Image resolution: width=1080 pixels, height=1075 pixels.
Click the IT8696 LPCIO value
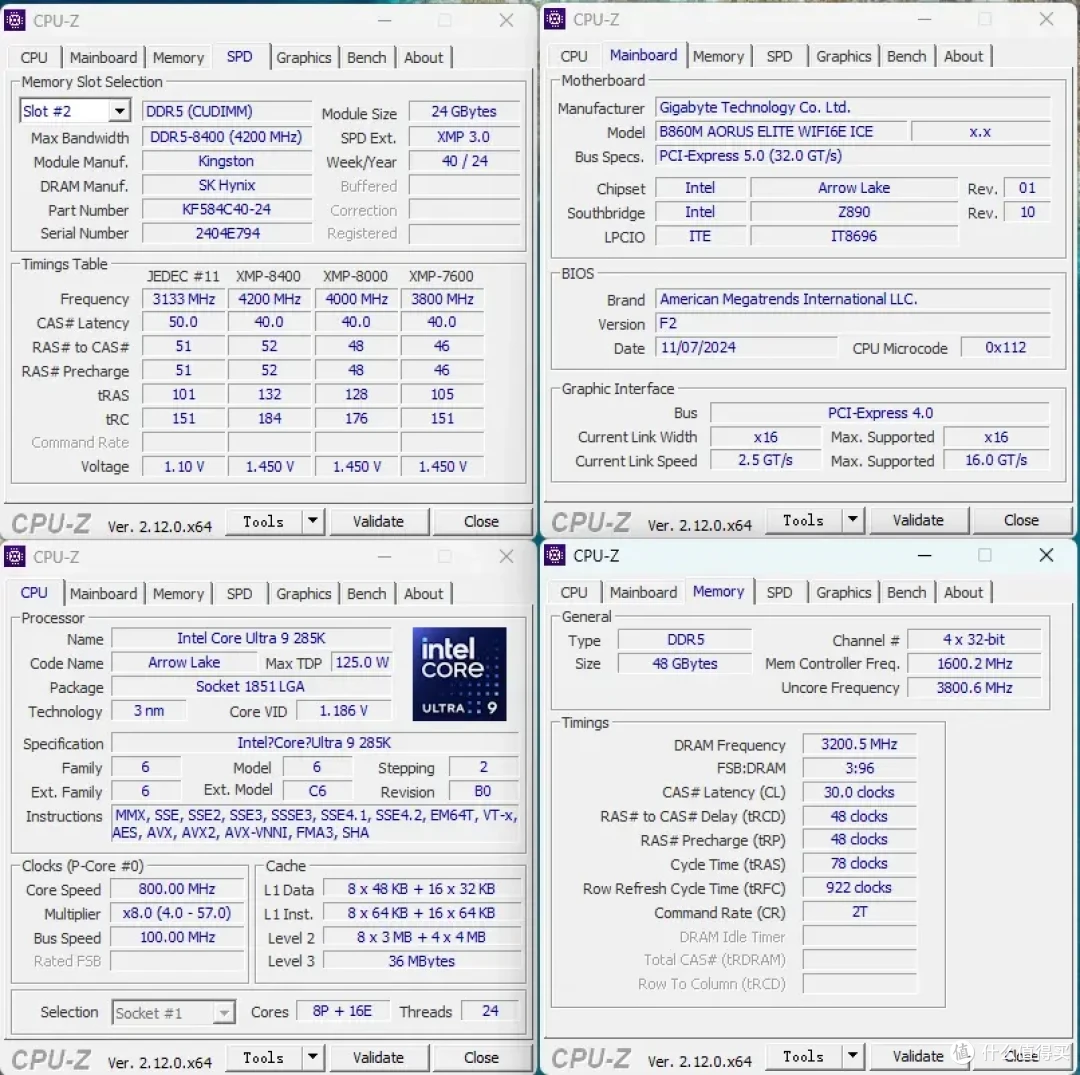[853, 236]
